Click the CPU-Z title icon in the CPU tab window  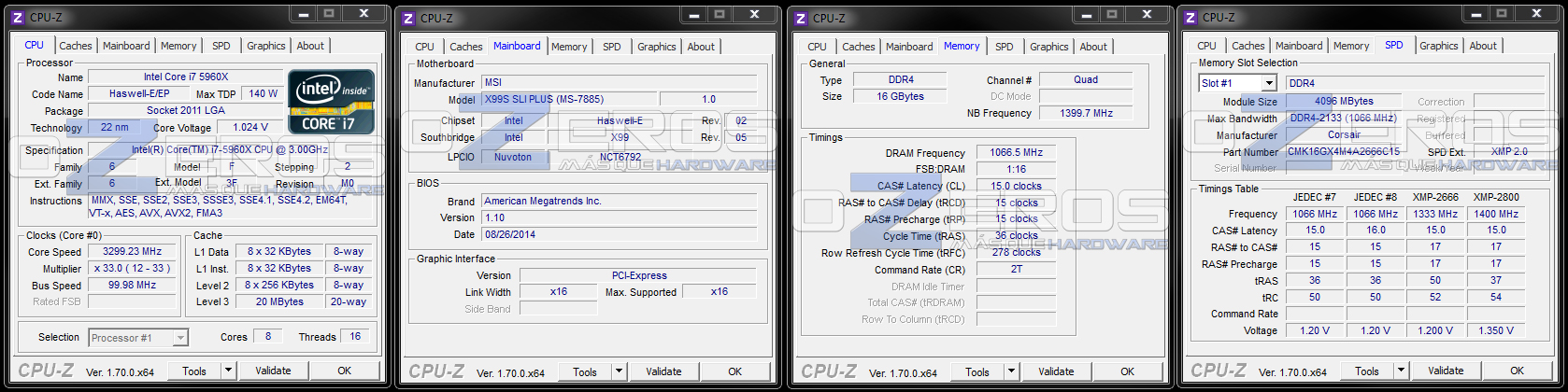(17, 17)
